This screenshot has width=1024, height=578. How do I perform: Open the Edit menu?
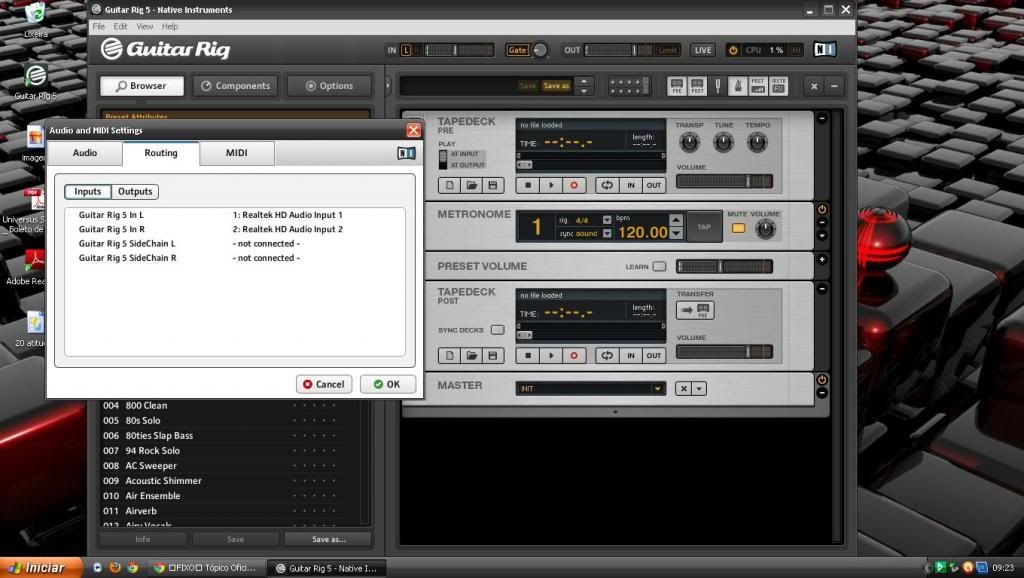point(120,27)
